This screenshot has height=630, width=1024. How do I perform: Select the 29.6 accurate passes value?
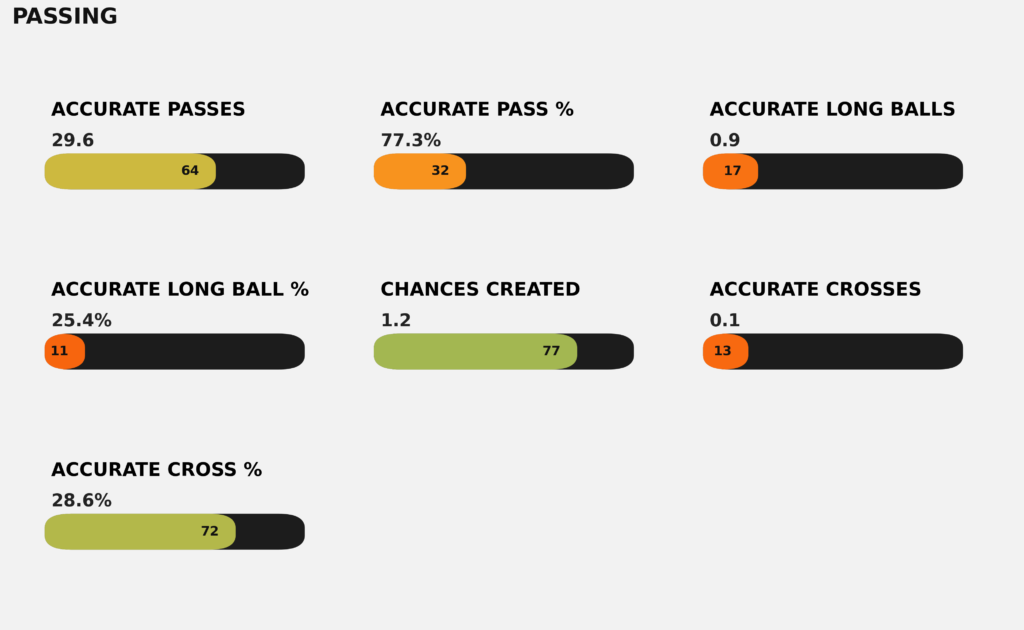click(x=73, y=141)
